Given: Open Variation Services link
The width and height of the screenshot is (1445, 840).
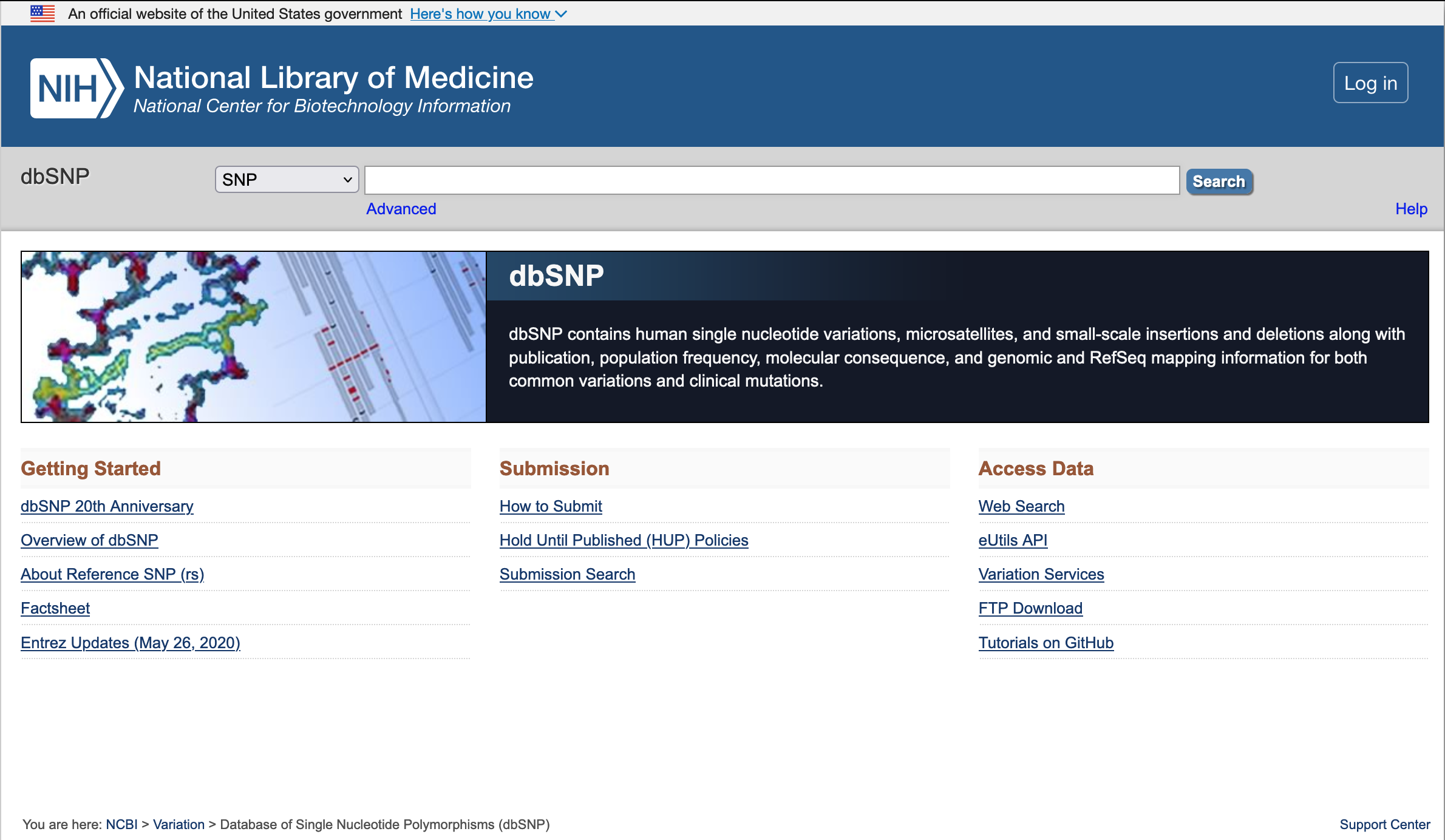Looking at the screenshot, I should 1041,574.
